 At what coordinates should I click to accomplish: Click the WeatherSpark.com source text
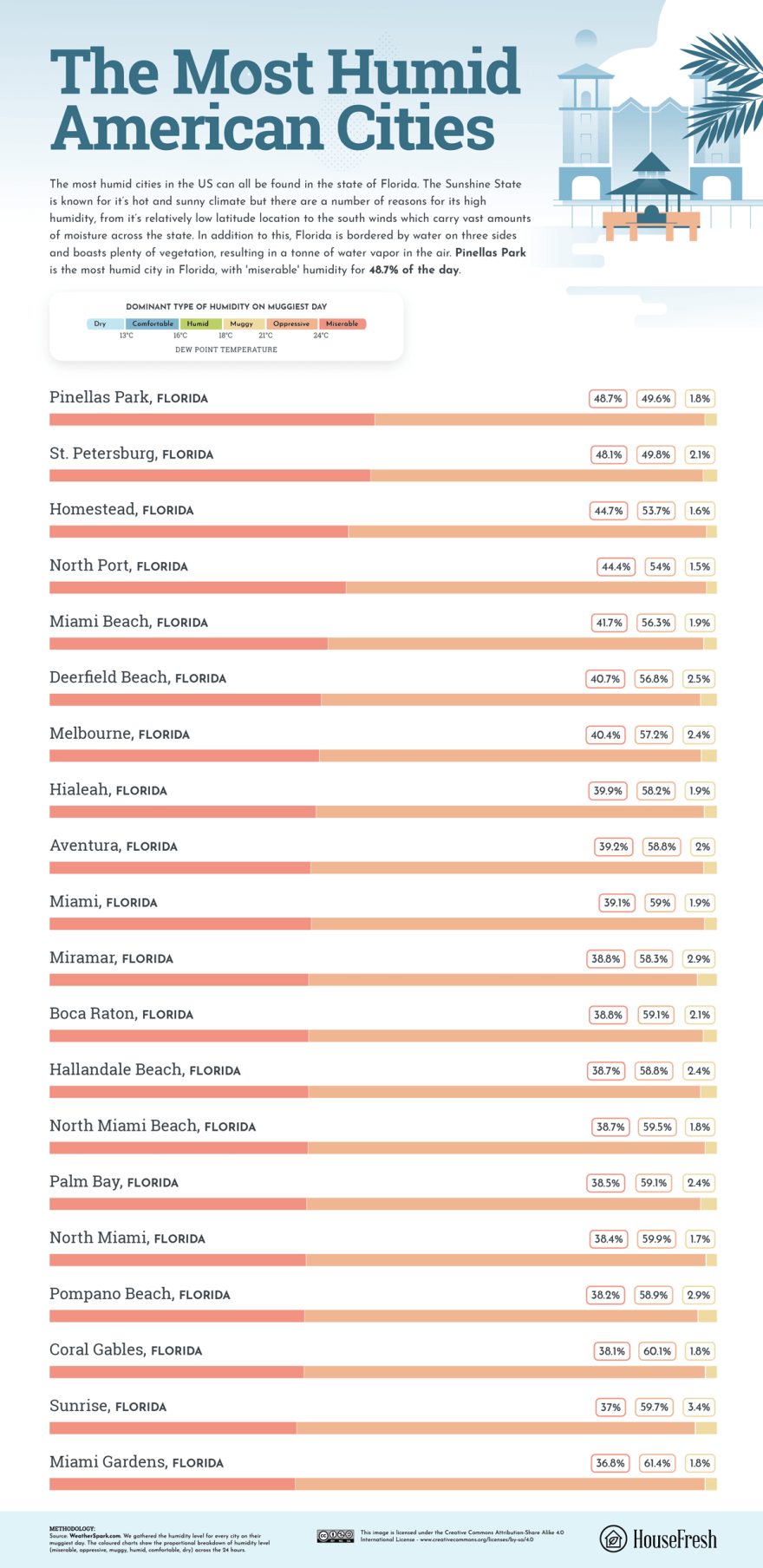[x=95, y=1535]
